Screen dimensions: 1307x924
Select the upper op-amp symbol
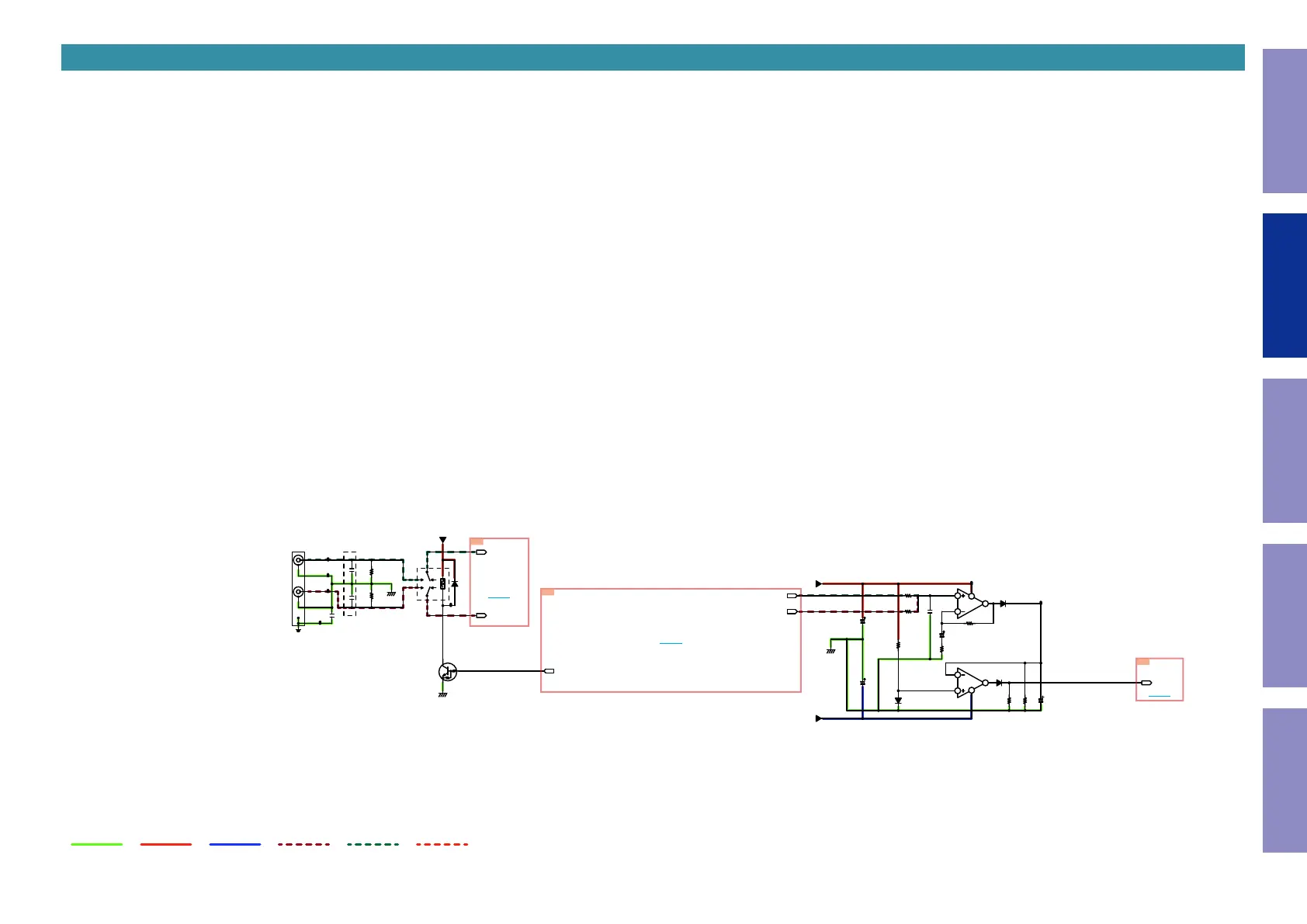click(x=972, y=604)
